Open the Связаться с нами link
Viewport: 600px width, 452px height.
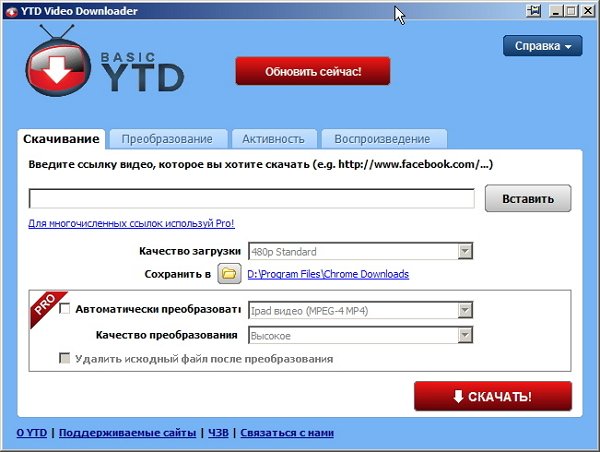pyautogui.click(x=287, y=433)
